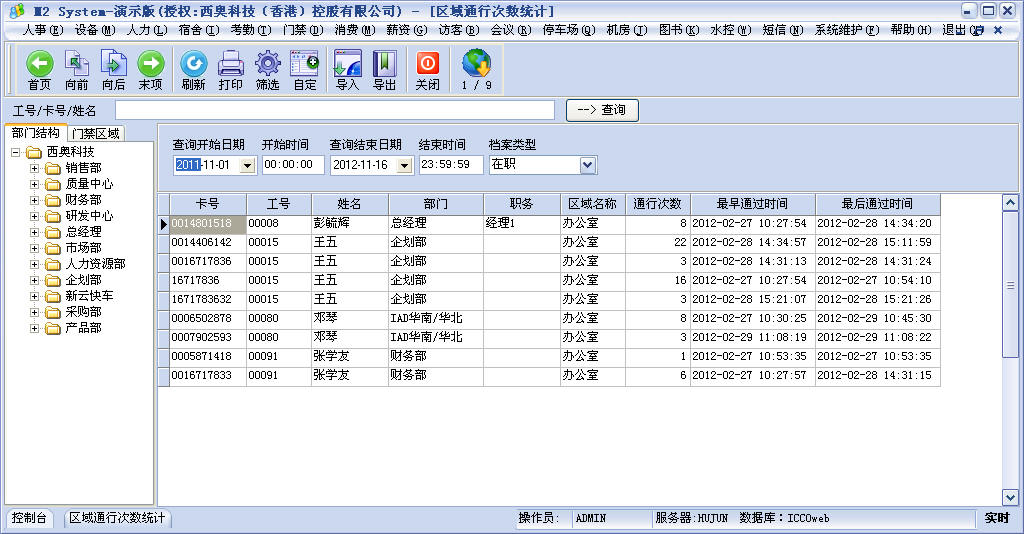
Task: Expand the 财务部 tree node
Action: (x=34, y=200)
